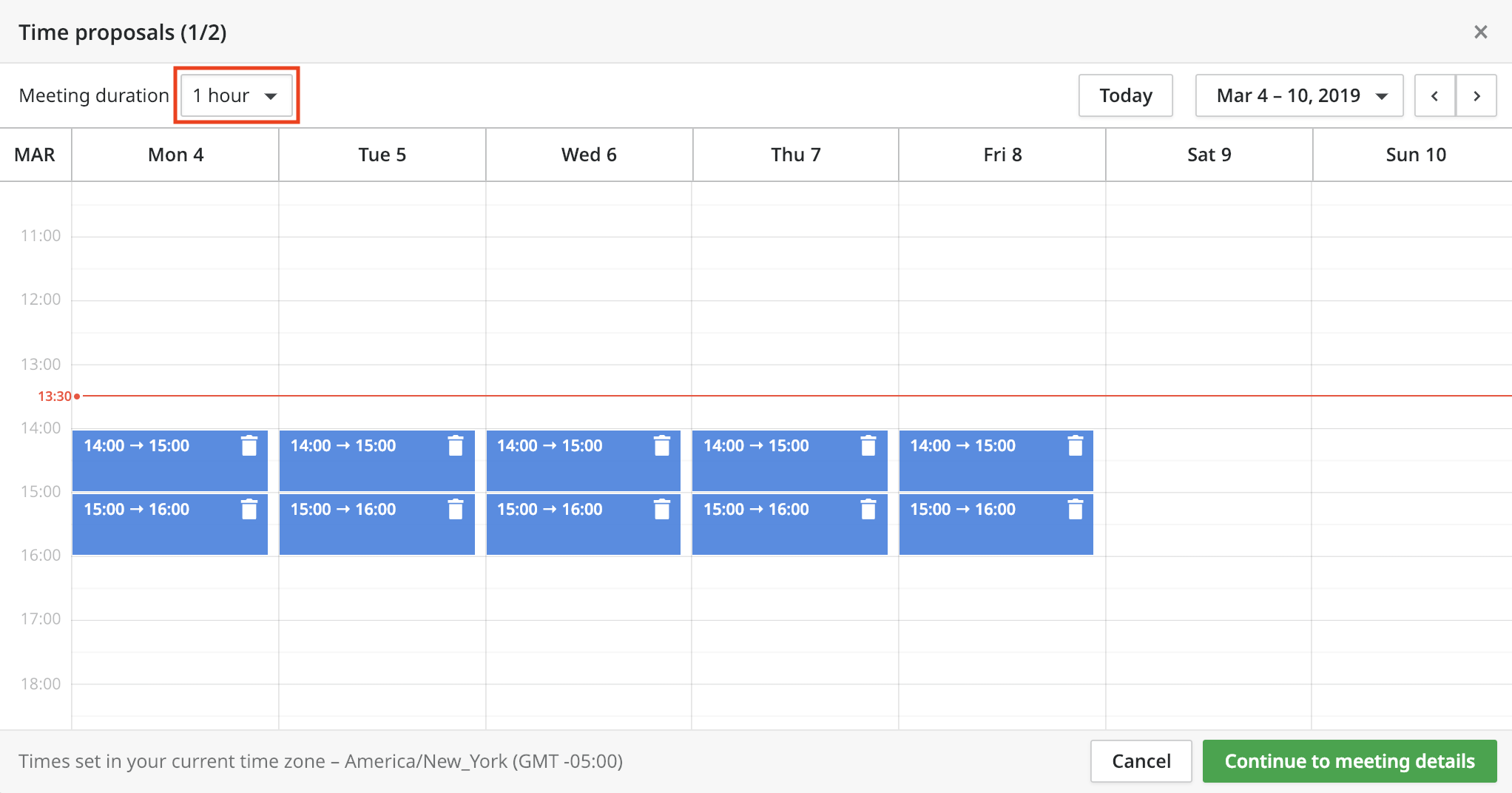This screenshot has height=793, width=1512.
Task: Open the Meeting duration dropdown
Action: (x=236, y=95)
